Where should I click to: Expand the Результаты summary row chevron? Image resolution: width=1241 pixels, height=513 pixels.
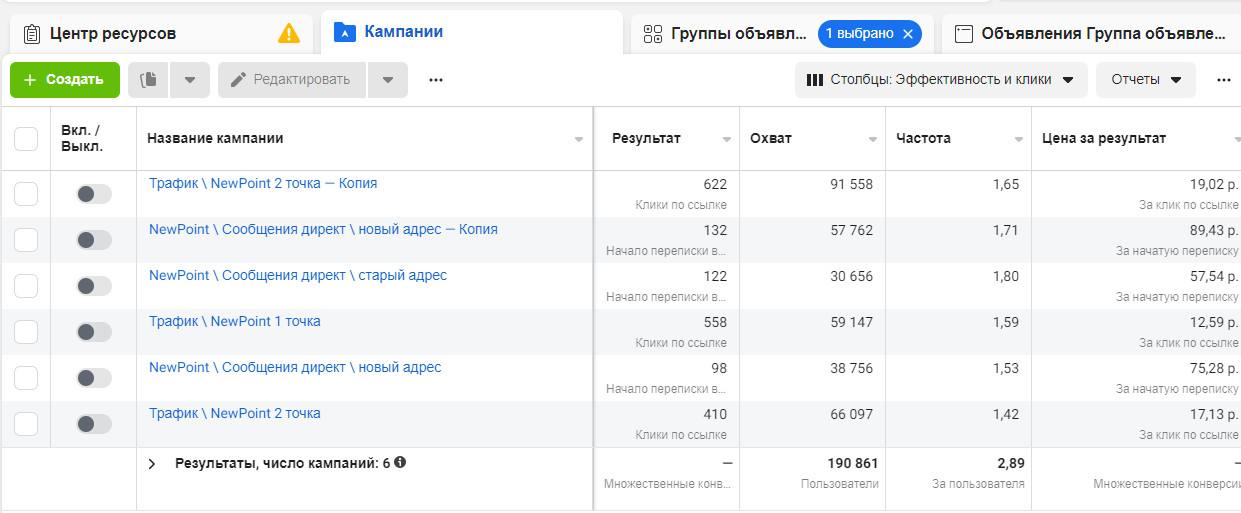(153, 464)
